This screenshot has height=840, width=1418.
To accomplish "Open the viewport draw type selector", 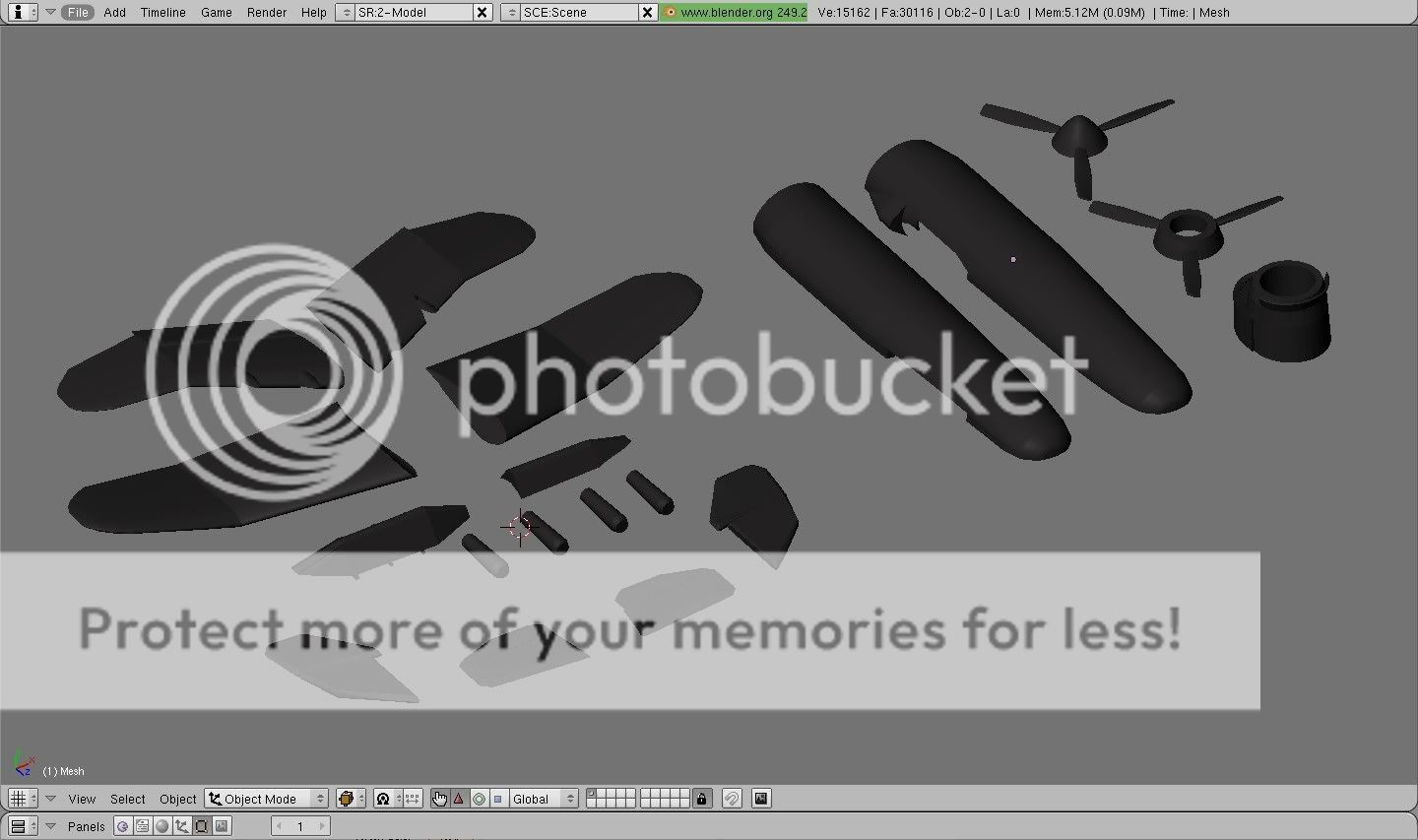I will click(x=351, y=799).
